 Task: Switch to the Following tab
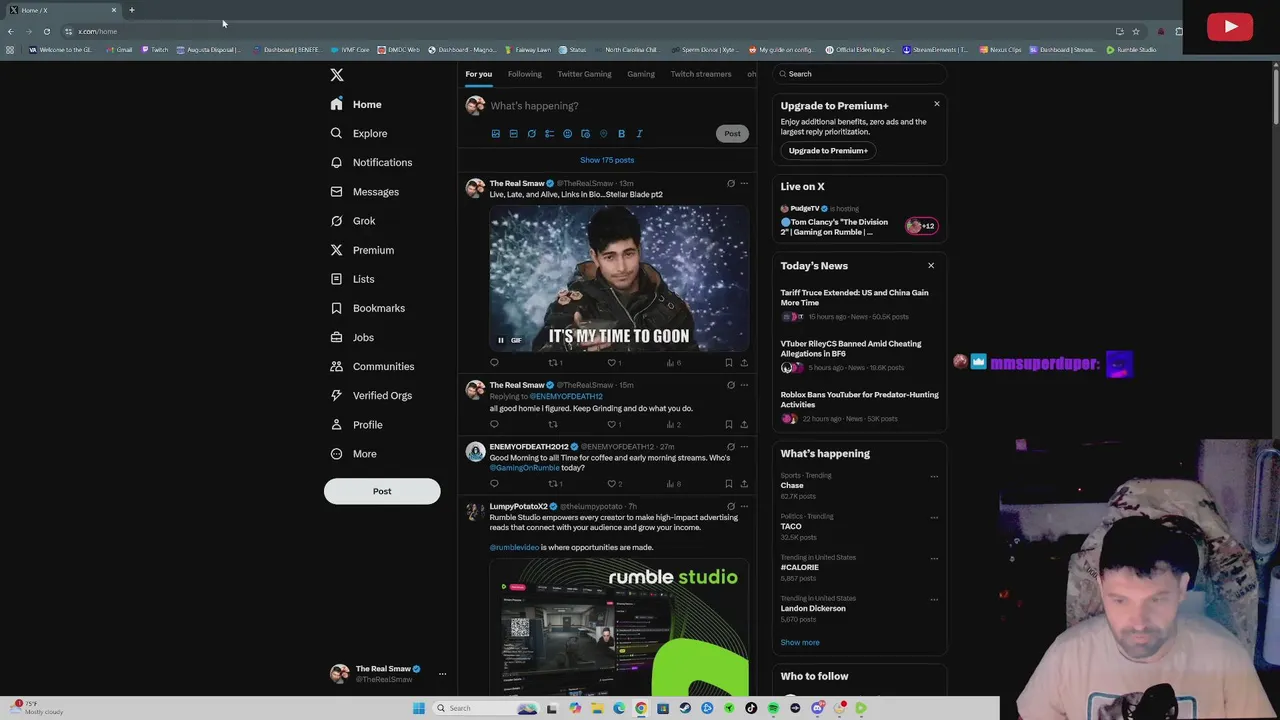(524, 74)
